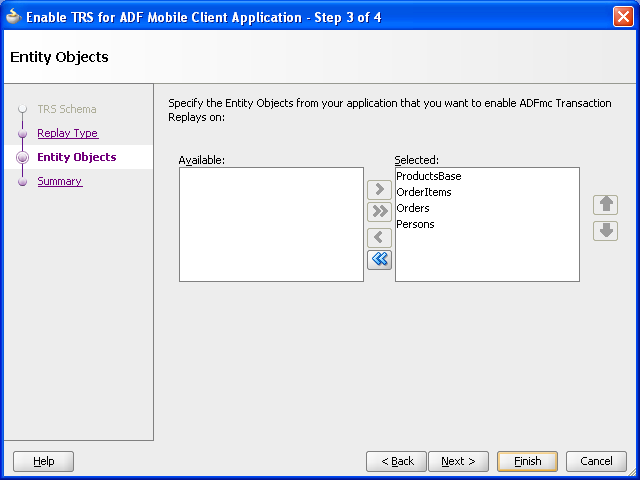This screenshot has height=480, width=640.
Task: Select Persons in the Selected list
Action: point(415,224)
